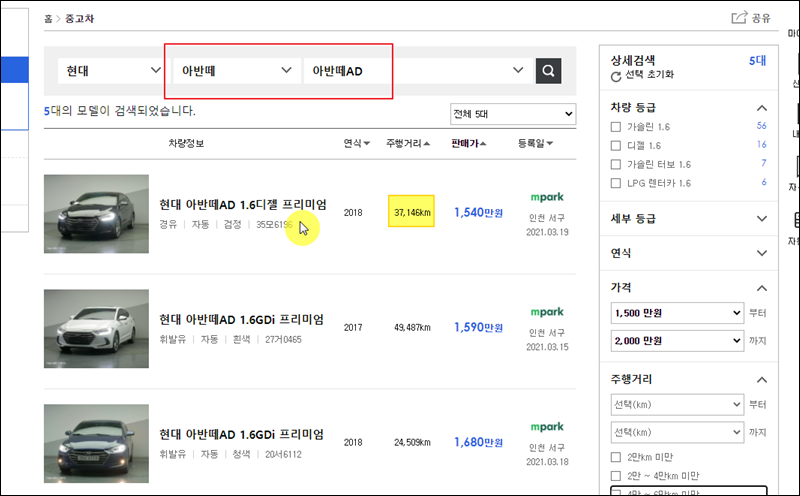Open the 2018 아반떼AD 1.6GDi 프리미엄 청색 listing

241,434
